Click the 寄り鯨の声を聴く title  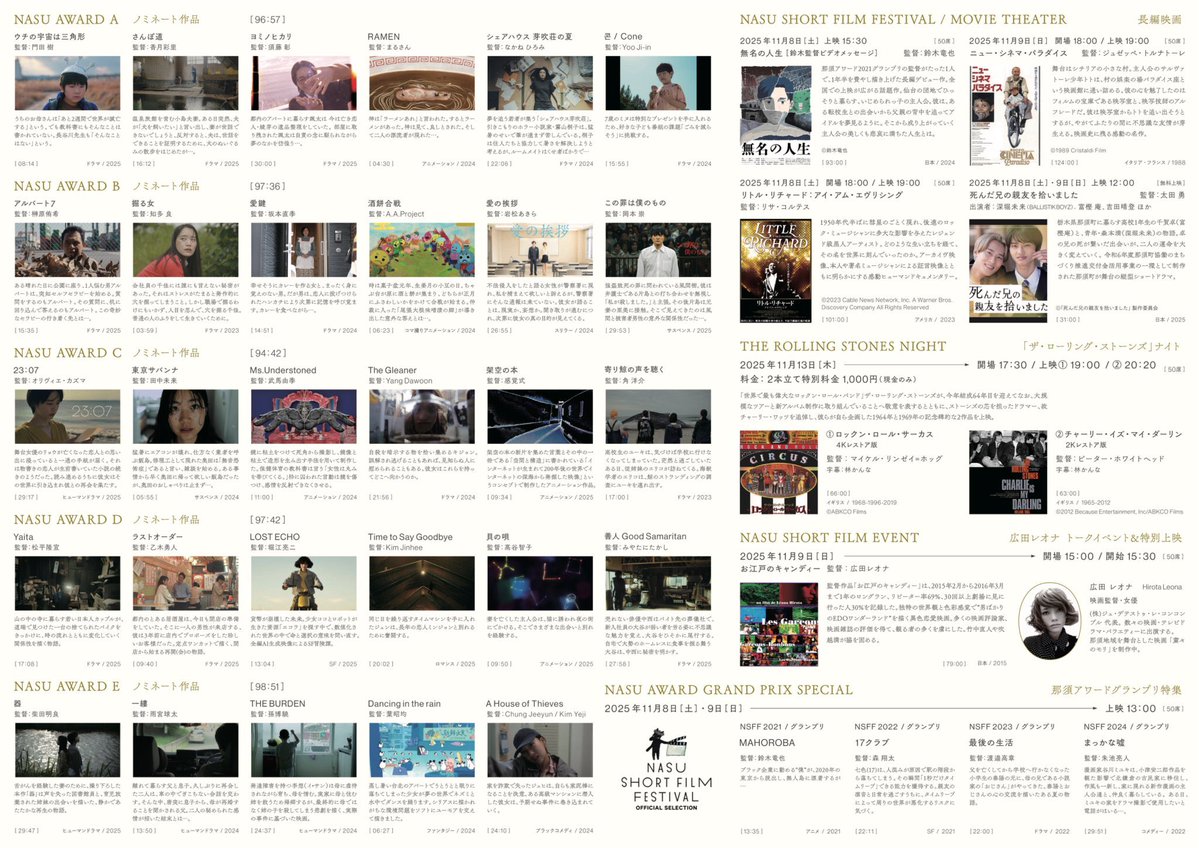(634, 370)
